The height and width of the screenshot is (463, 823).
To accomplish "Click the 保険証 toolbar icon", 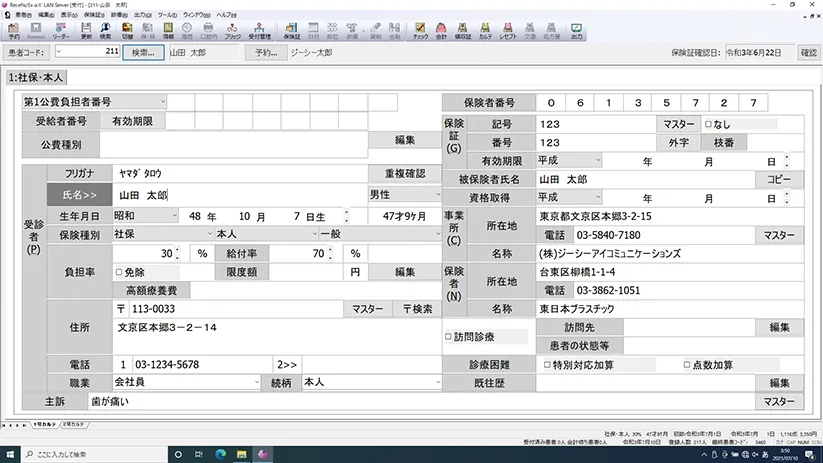I will click(x=292, y=30).
